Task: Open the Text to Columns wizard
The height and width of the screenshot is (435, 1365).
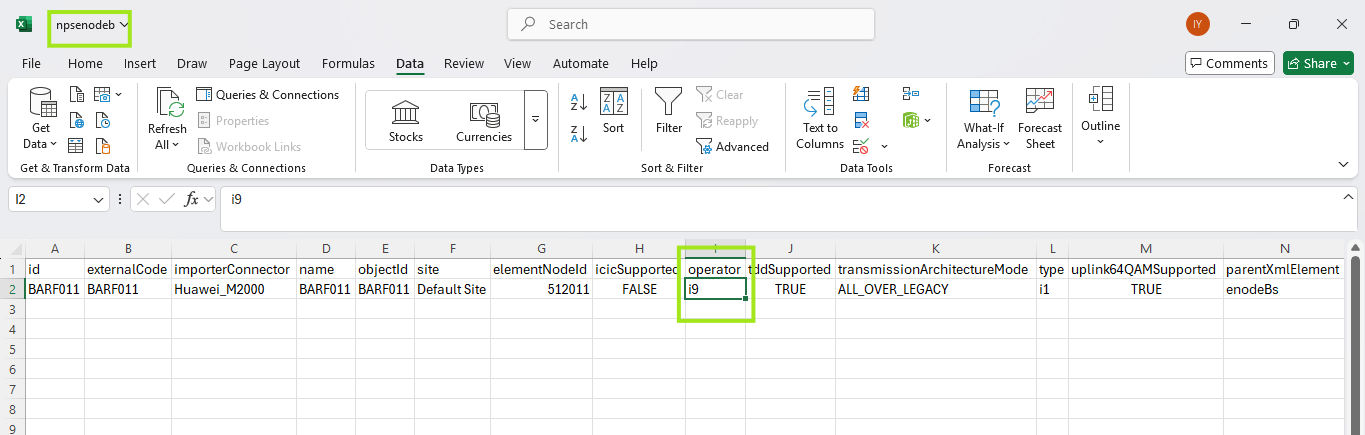Action: coord(820,119)
